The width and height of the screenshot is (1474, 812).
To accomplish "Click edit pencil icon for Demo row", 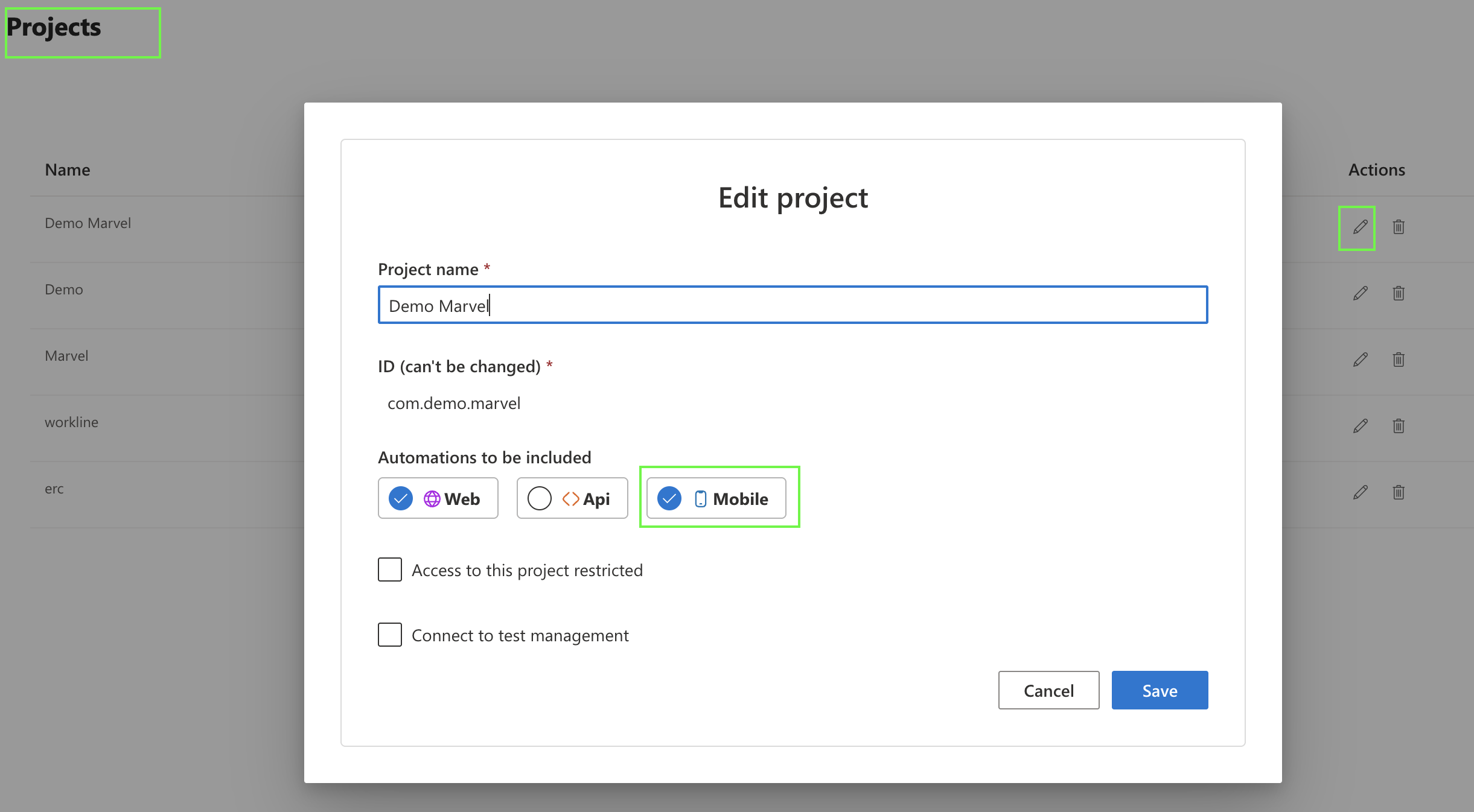I will coord(1360,294).
